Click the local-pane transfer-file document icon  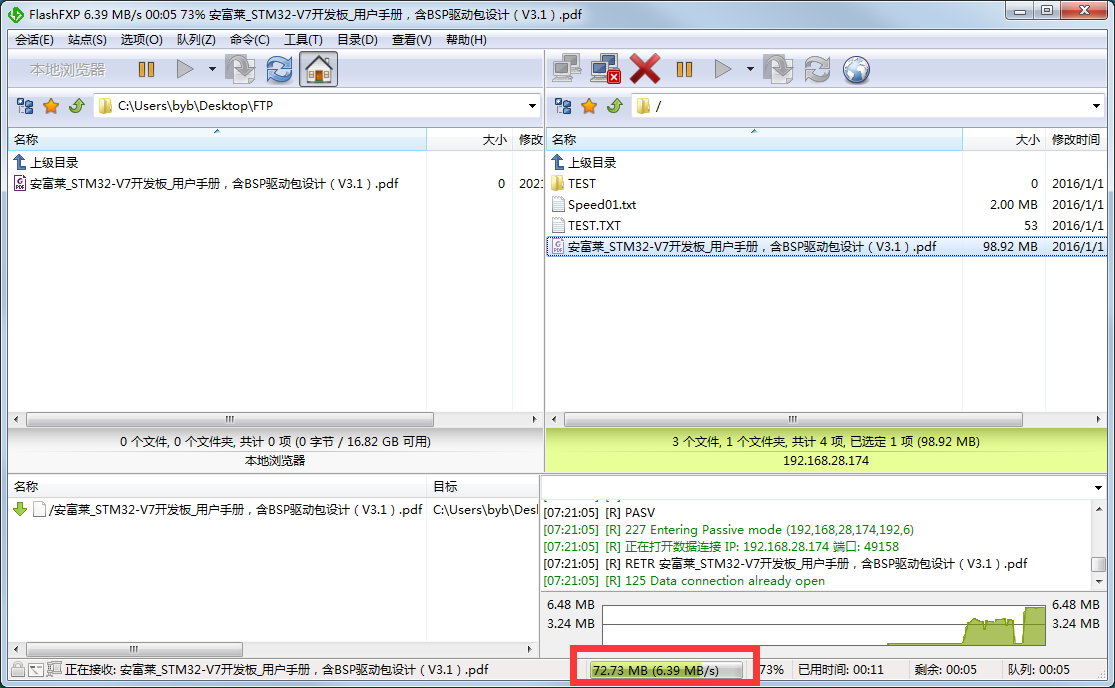240,69
